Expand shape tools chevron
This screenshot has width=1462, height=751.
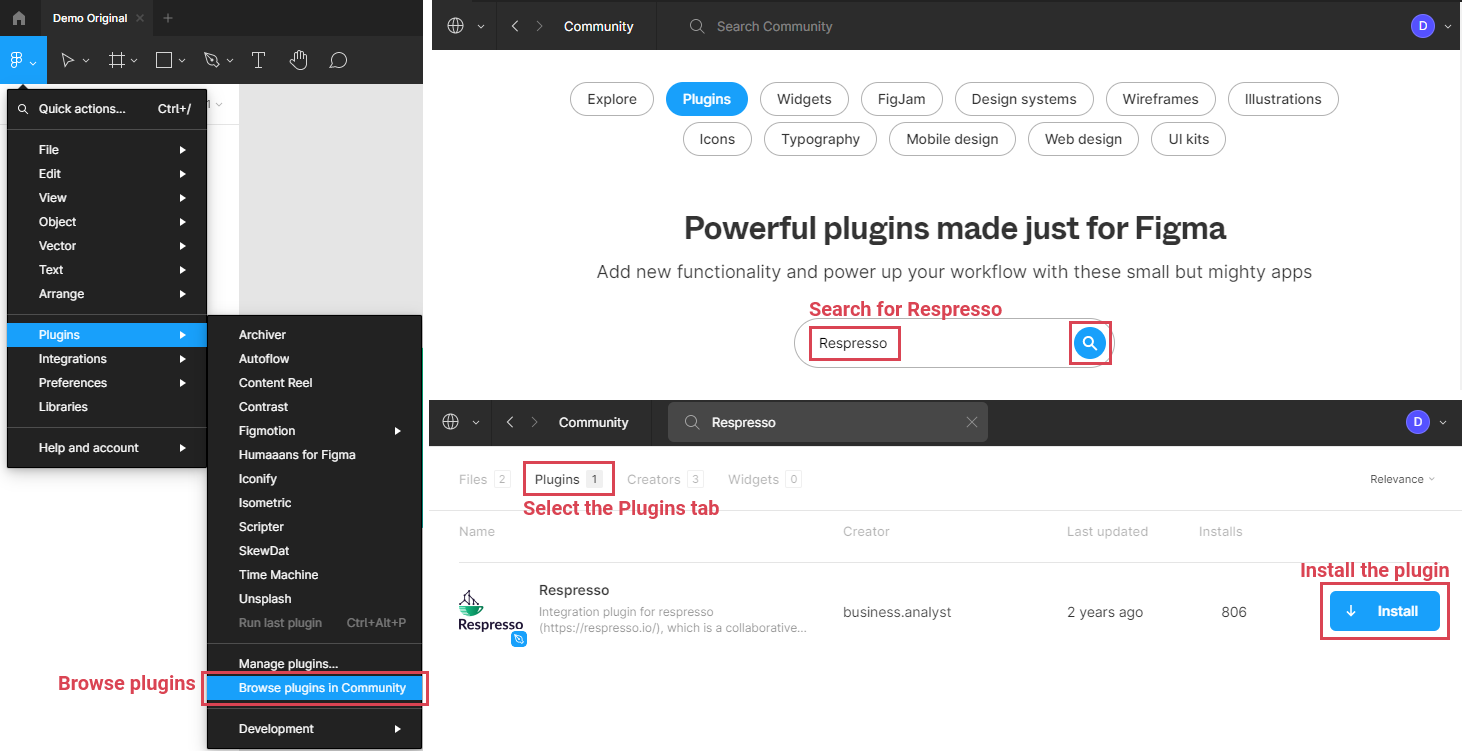tap(182, 61)
